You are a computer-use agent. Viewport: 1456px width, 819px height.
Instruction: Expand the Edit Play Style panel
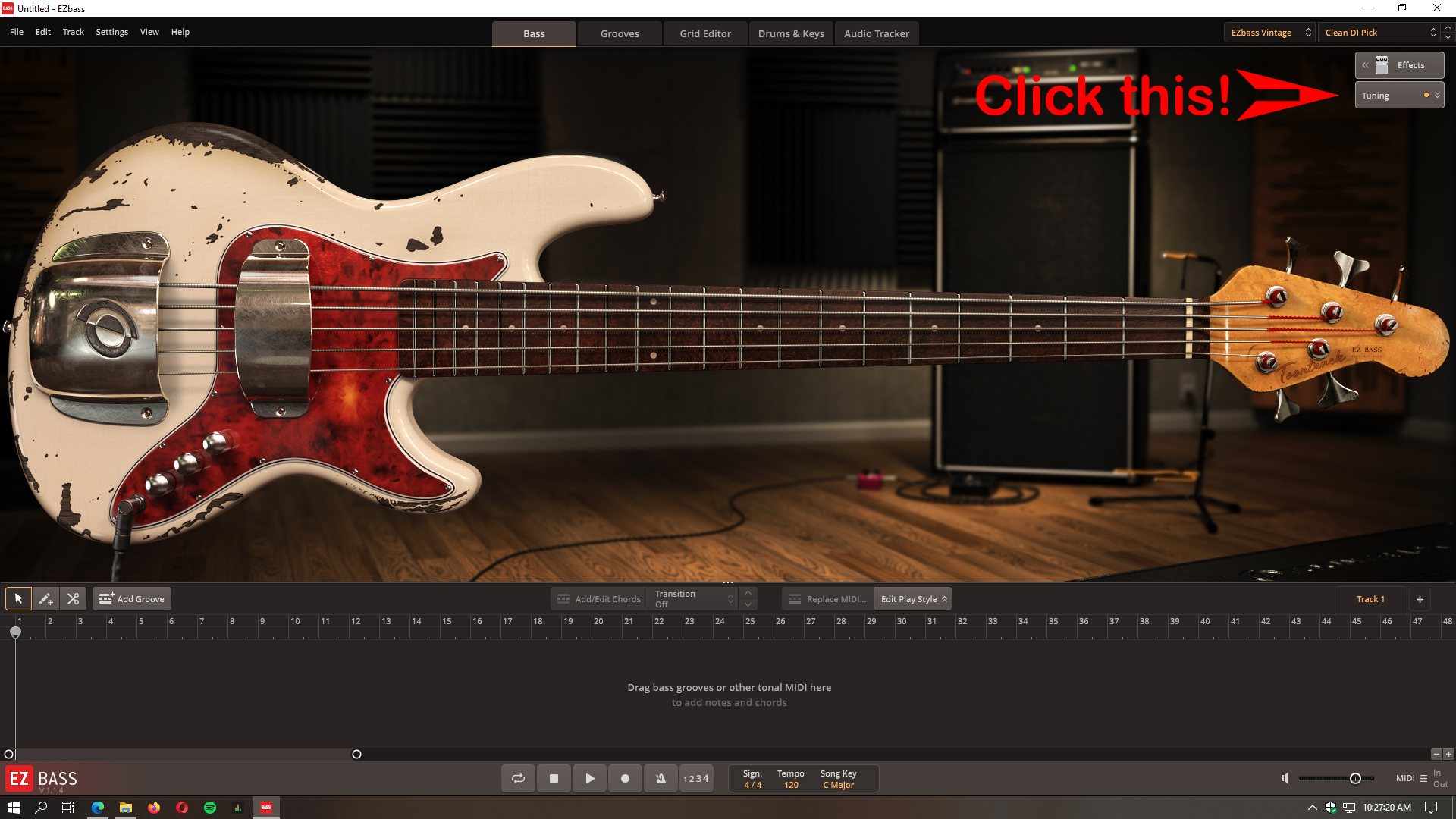(913, 599)
